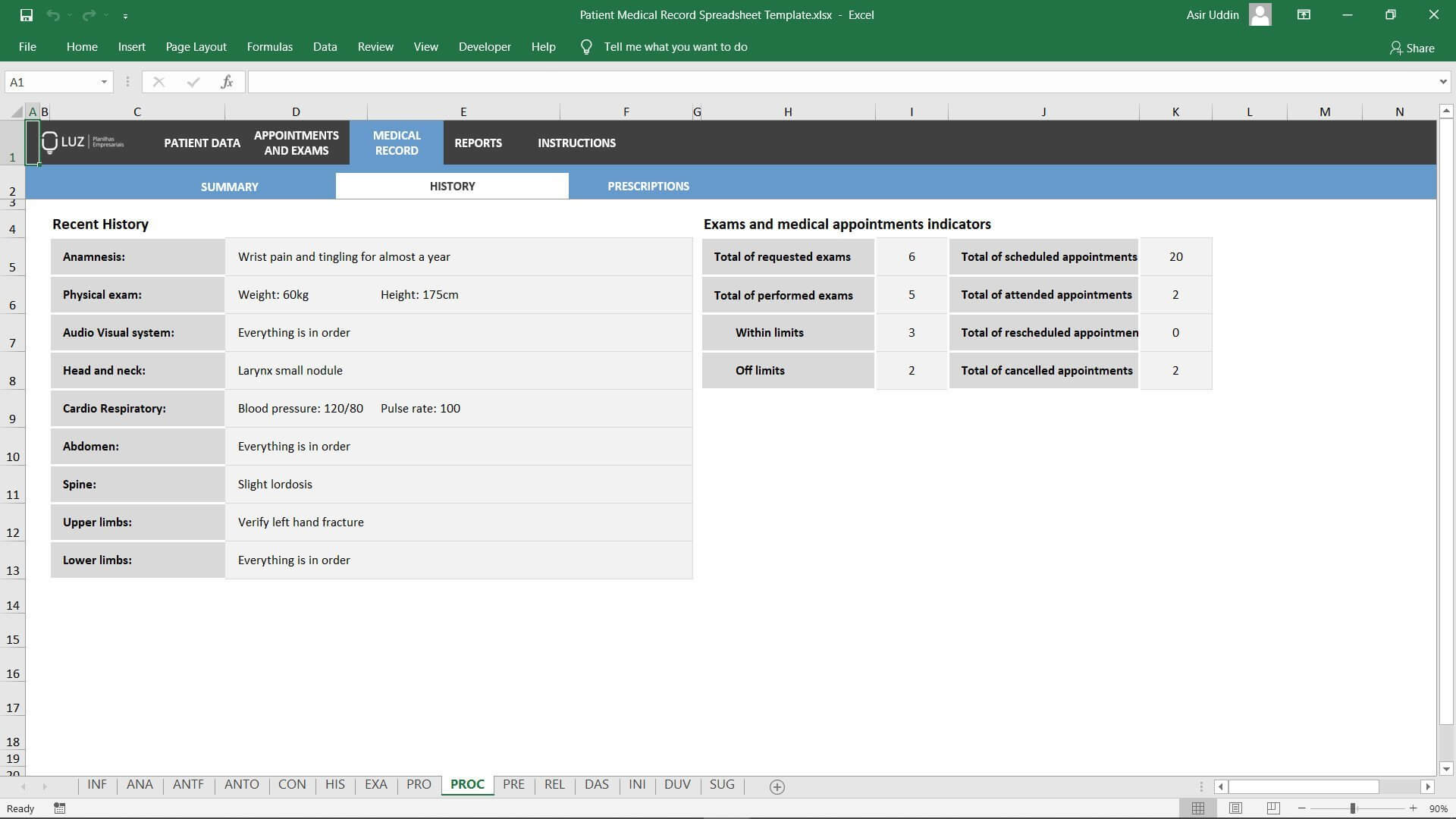1456x819 pixels.
Task: Select column D header
Action: point(296,112)
